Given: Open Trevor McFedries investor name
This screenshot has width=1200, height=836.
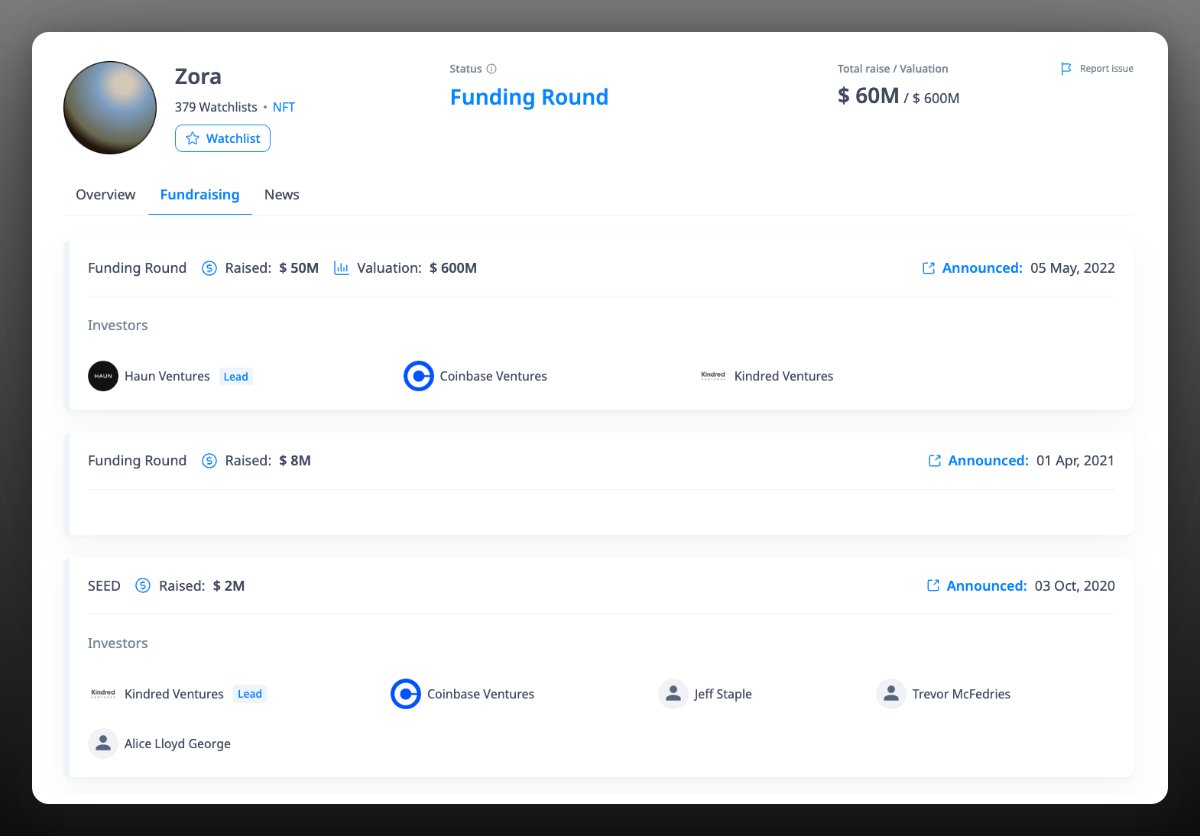Looking at the screenshot, I should pyautogui.click(x=961, y=694).
